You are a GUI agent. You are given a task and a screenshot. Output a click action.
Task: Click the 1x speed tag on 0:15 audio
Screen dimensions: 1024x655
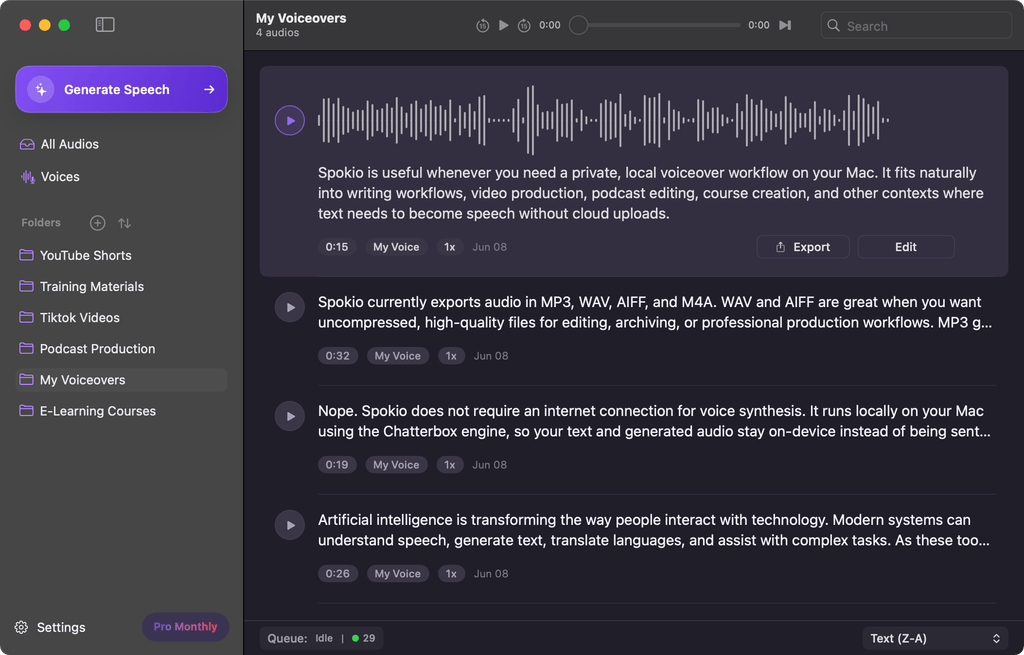[x=450, y=247]
